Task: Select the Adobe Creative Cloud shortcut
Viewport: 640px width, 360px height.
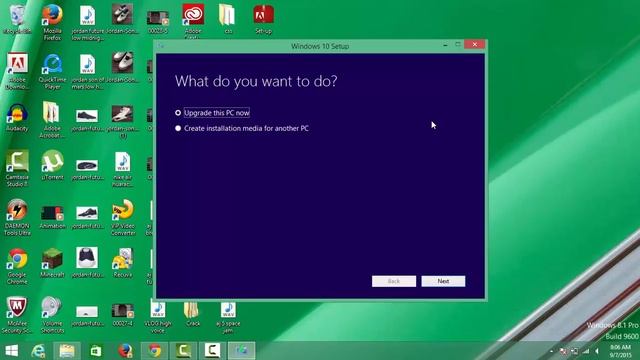Action: point(193,20)
